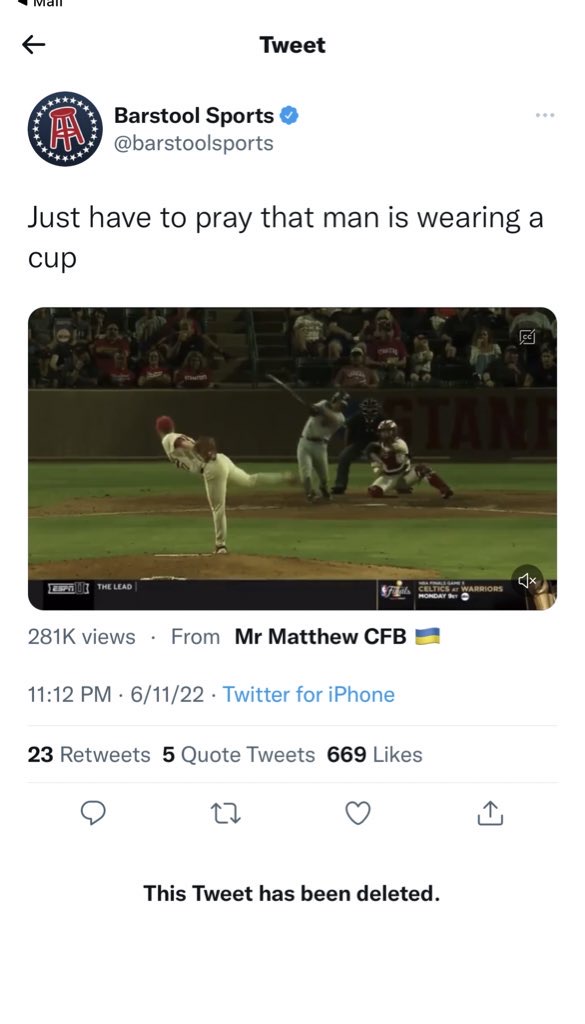
Task: Tap the reply bubble icon
Action: (x=94, y=814)
